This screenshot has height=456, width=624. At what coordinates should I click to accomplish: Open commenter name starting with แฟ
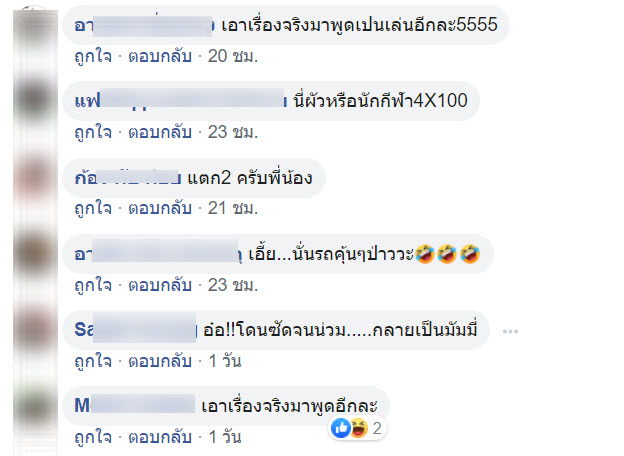tap(181, 100)
